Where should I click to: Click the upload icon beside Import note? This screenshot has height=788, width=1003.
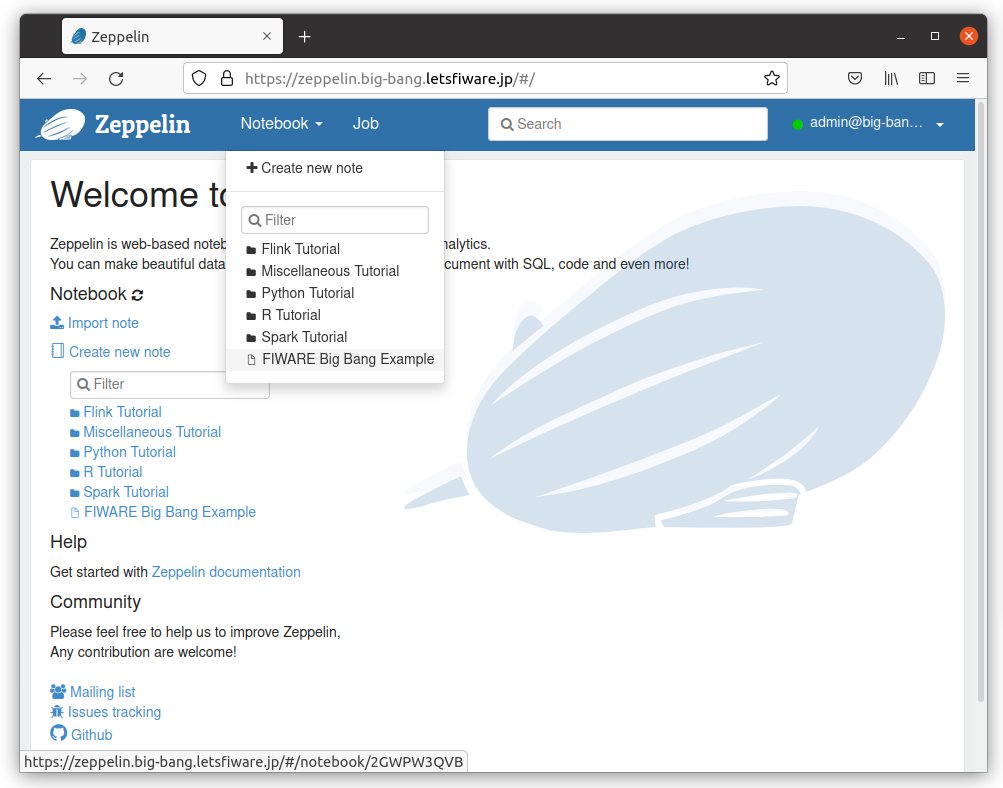[57, 322]
